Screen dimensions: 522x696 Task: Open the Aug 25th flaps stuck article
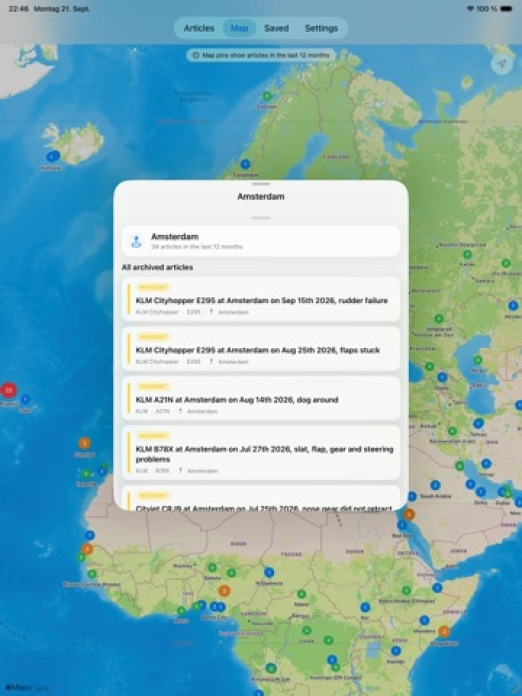click(261, 349)
